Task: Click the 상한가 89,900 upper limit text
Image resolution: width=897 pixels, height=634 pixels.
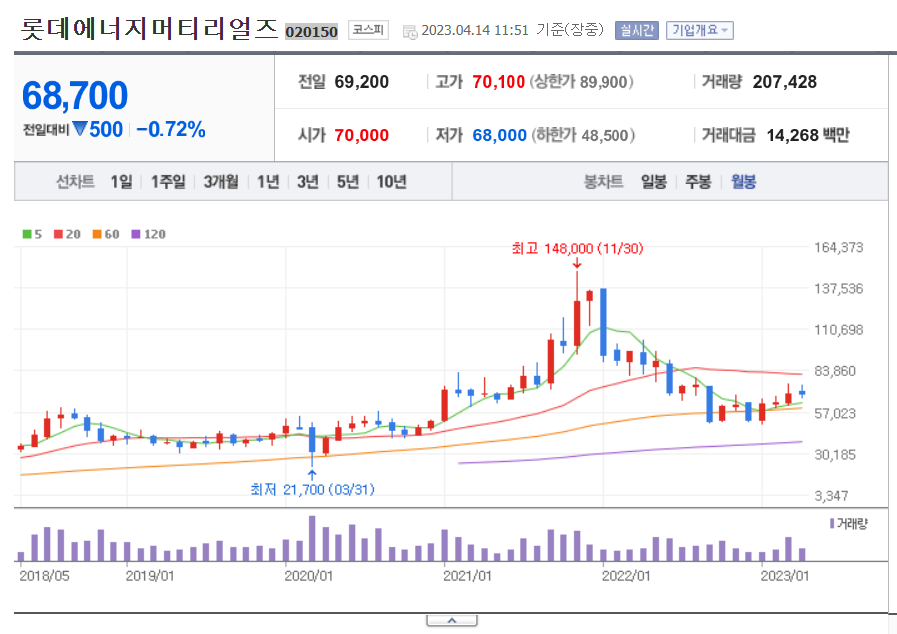Action: [581, 82]
